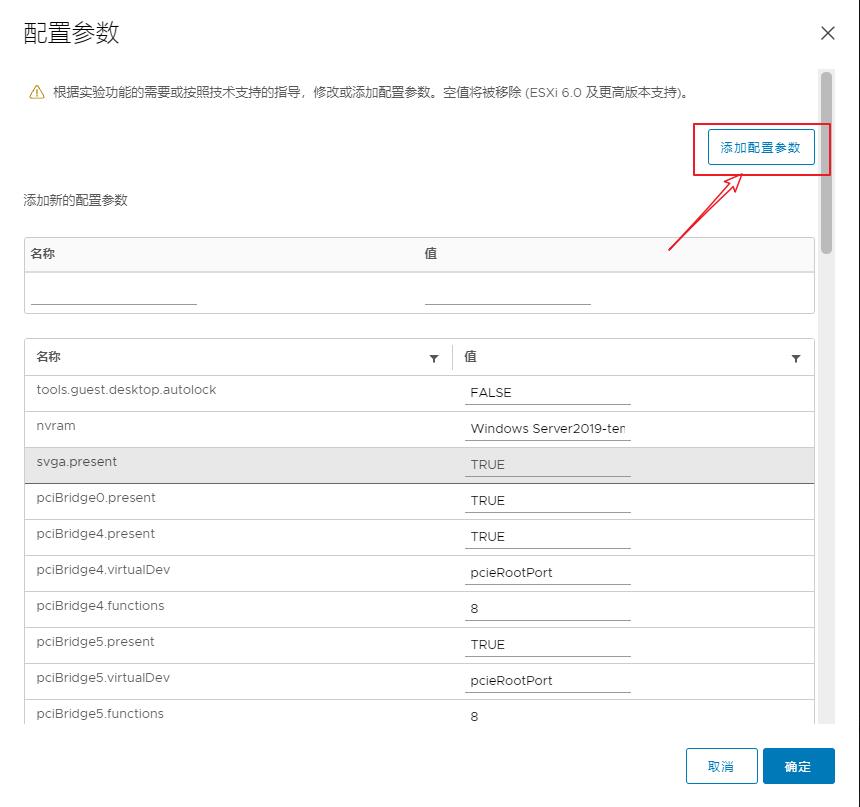Click the yellow warning triangle icon

(37, 93)
